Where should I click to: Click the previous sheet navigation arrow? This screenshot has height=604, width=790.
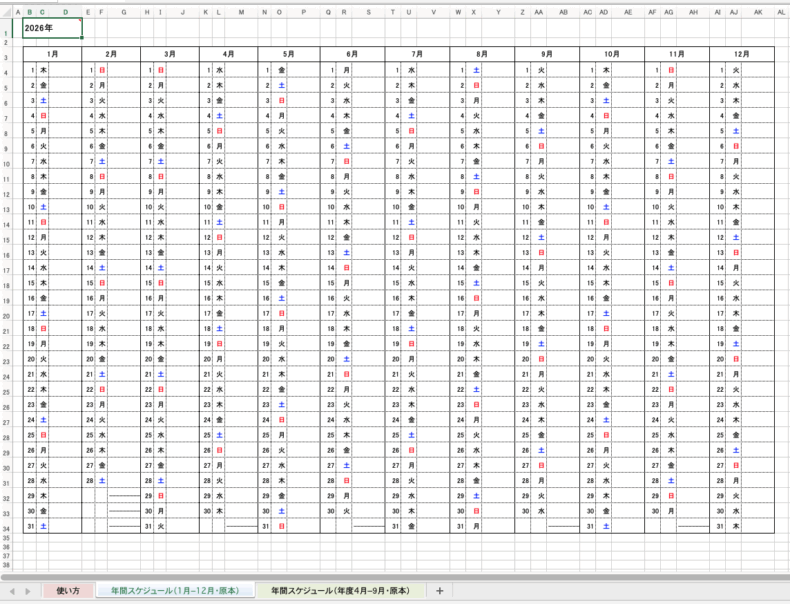pos(13,591)
